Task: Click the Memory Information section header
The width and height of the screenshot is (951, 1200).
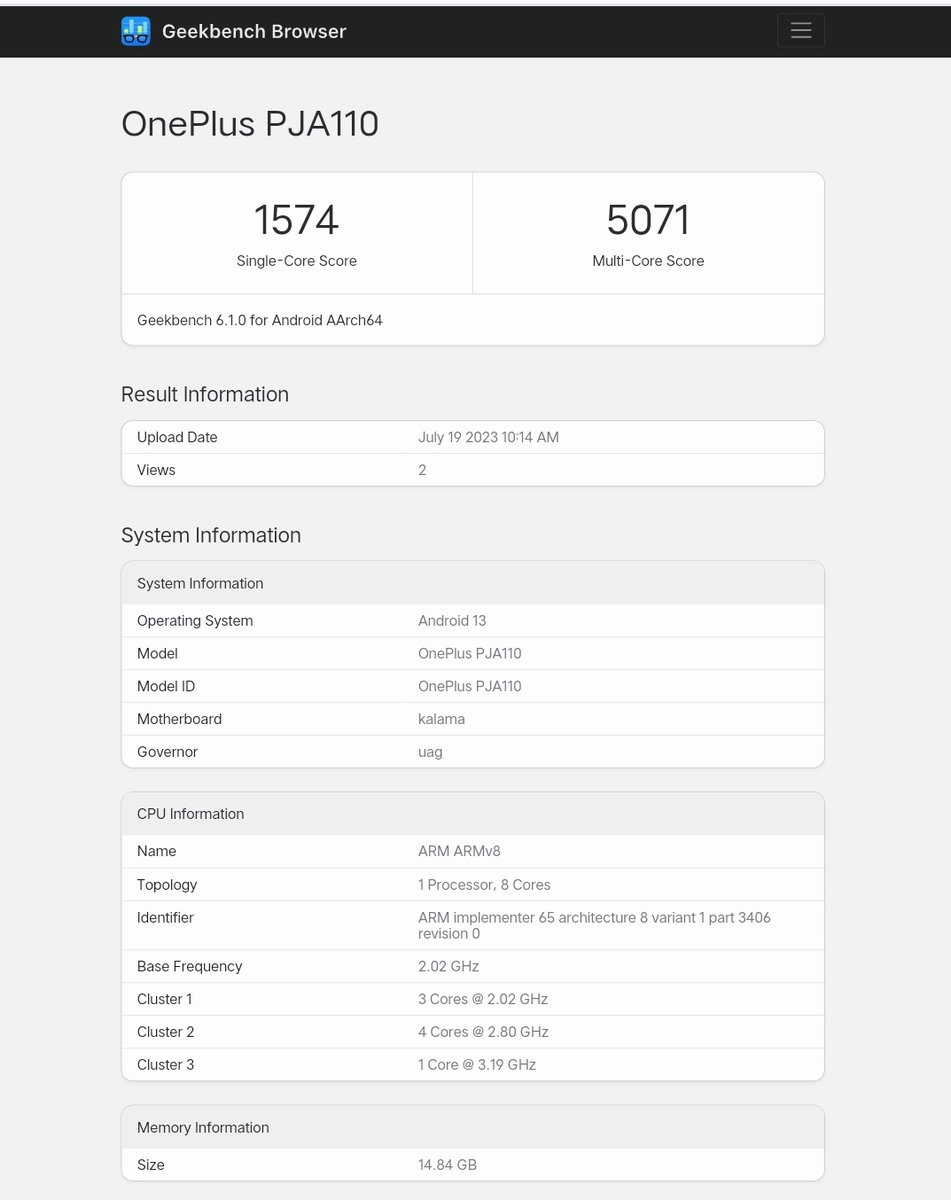Action: (202, 1127)
